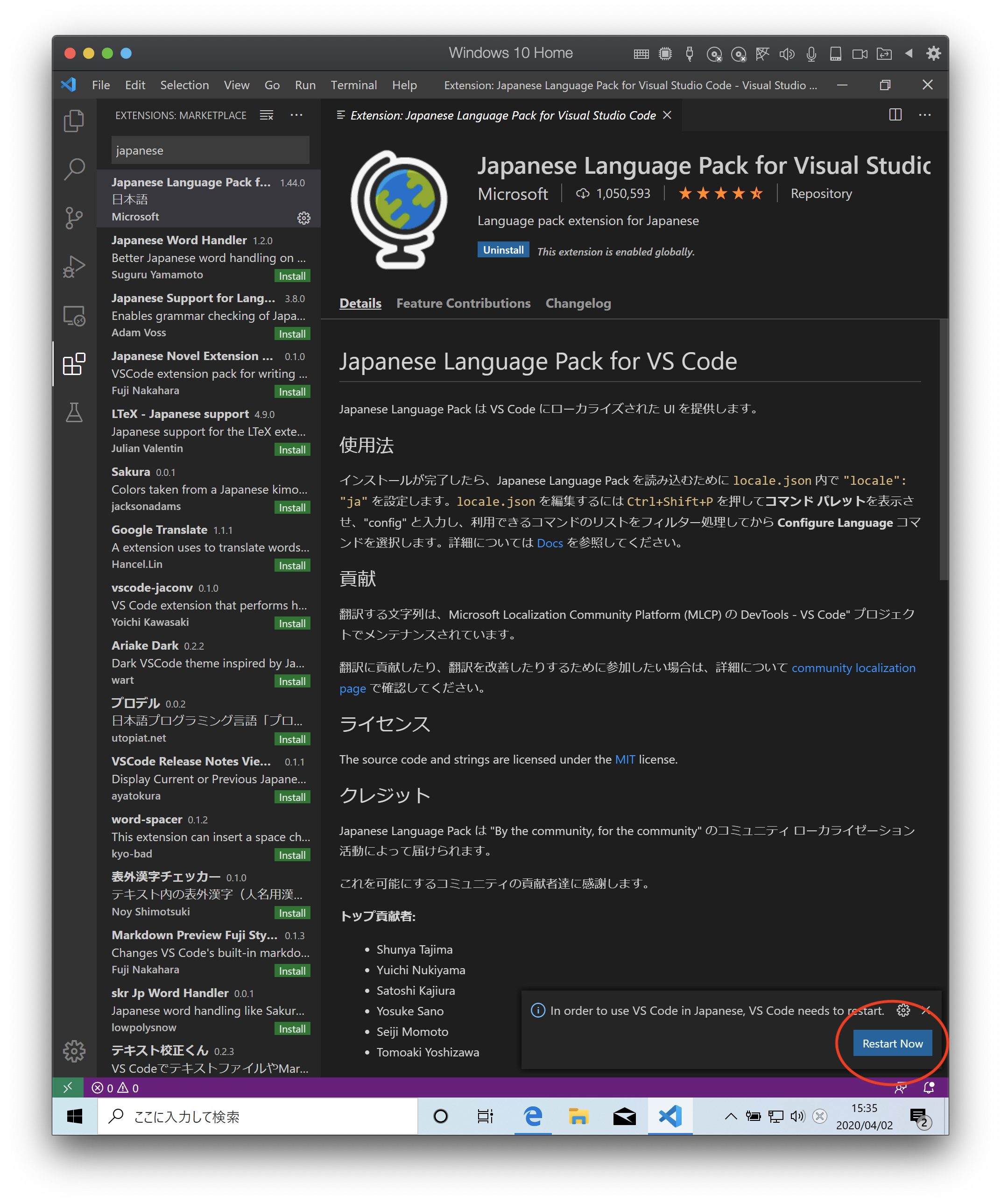
Task: Split the editor to the right
Action: (895, 115)
